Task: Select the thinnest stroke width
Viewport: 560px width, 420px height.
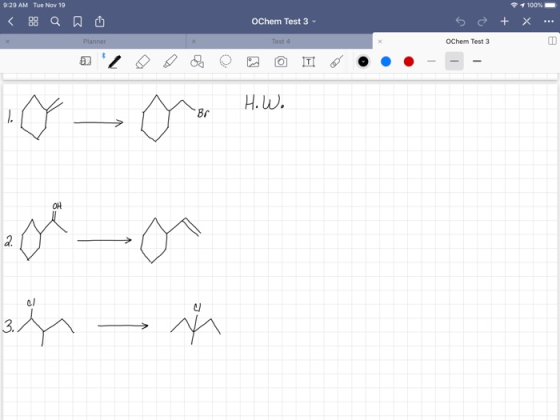Action: click(x=431, y=61)
